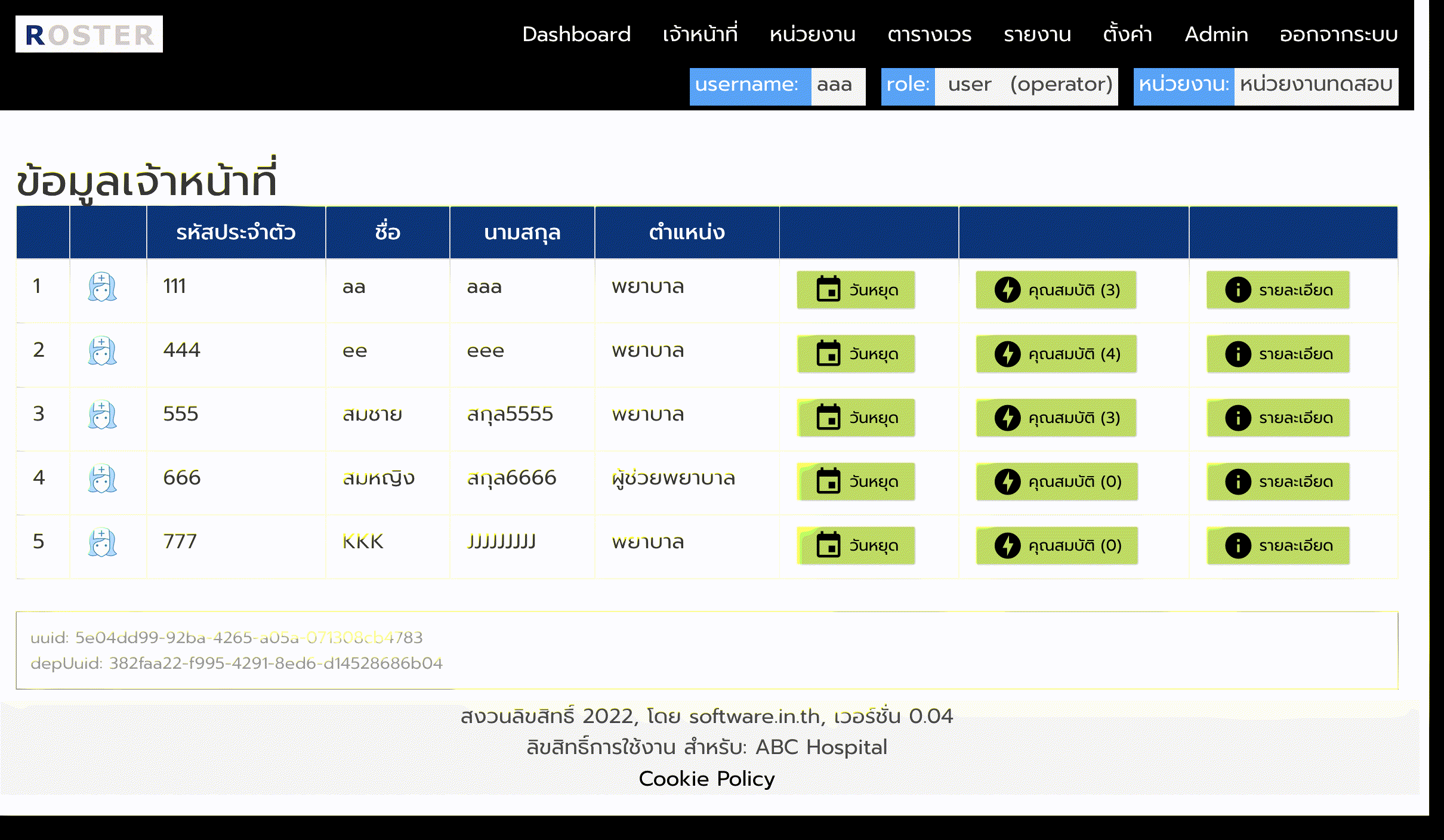Click calendar icon in row 111 วันหยุด button

click(828, 290)
